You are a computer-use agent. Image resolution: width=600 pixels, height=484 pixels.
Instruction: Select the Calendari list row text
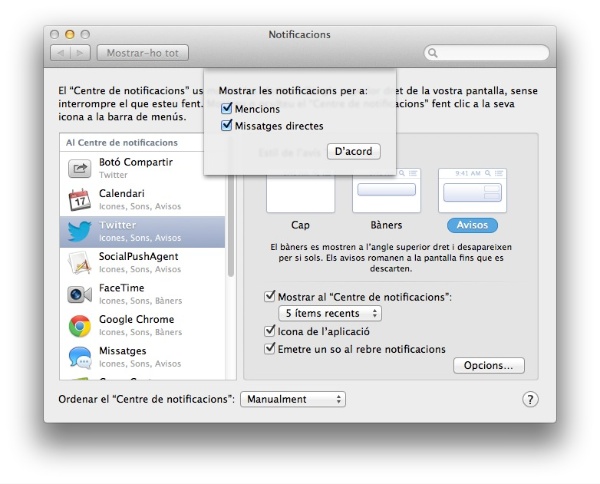pos(140,199)
